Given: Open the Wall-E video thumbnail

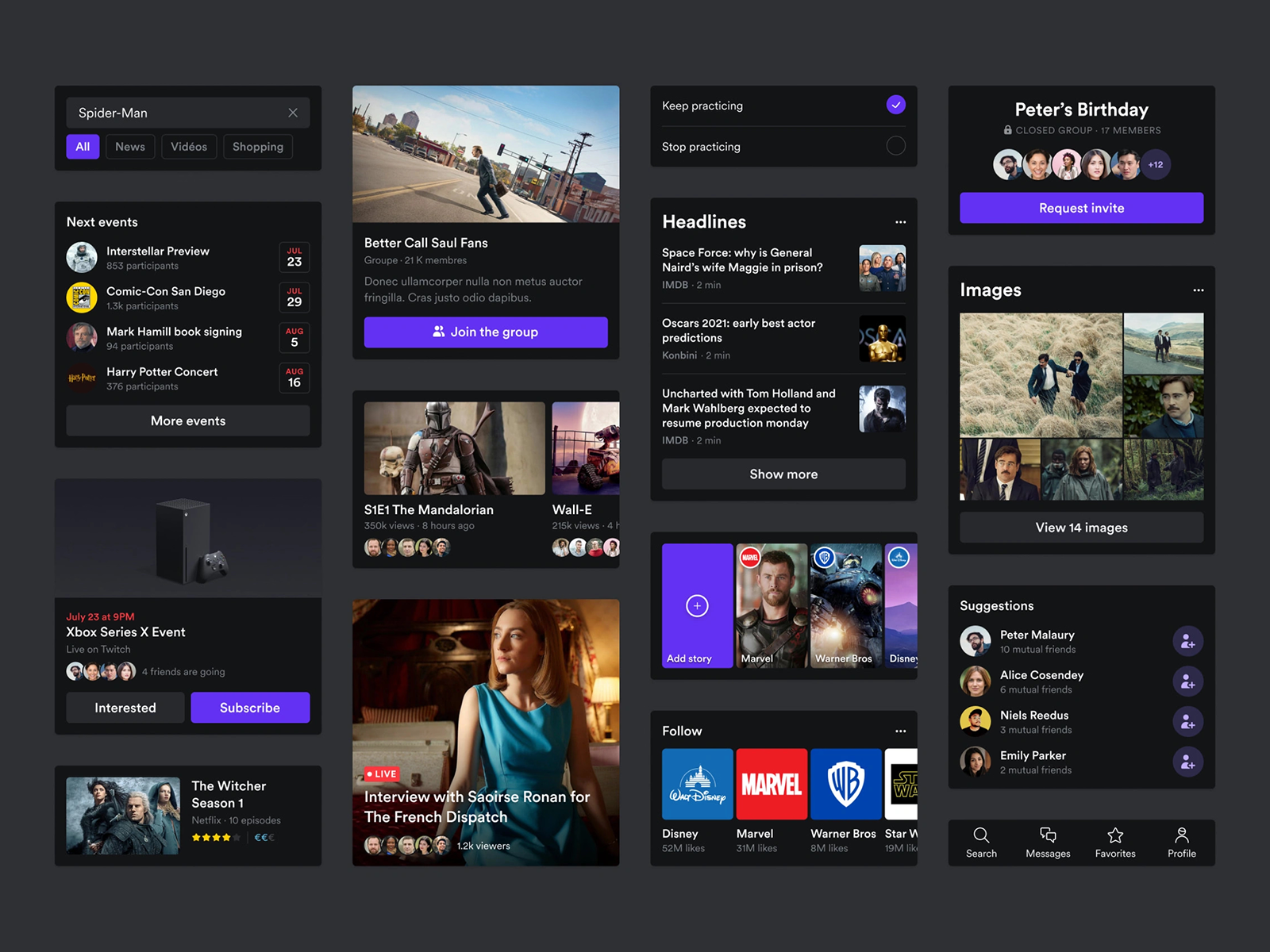Looking at the screenshot, I should point(586,448).
